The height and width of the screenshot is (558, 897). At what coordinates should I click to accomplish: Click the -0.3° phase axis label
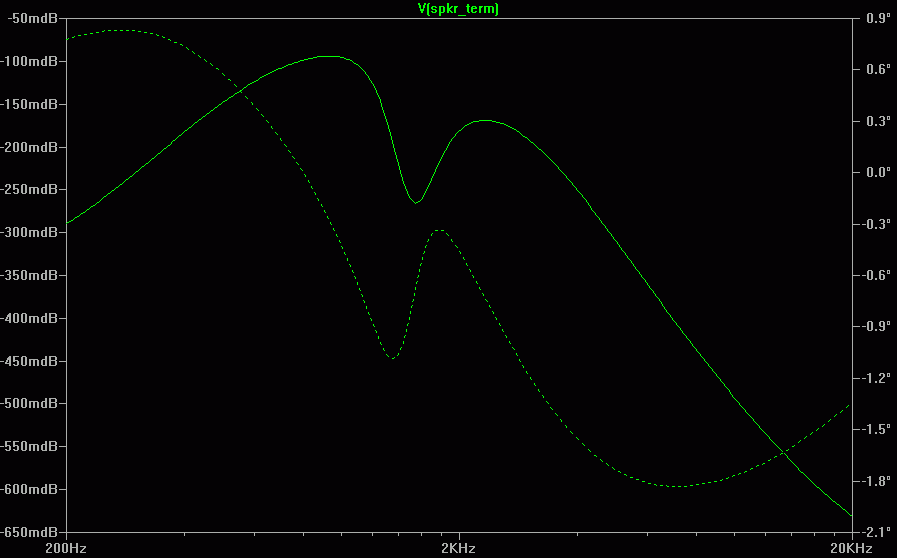click(875, 224)
